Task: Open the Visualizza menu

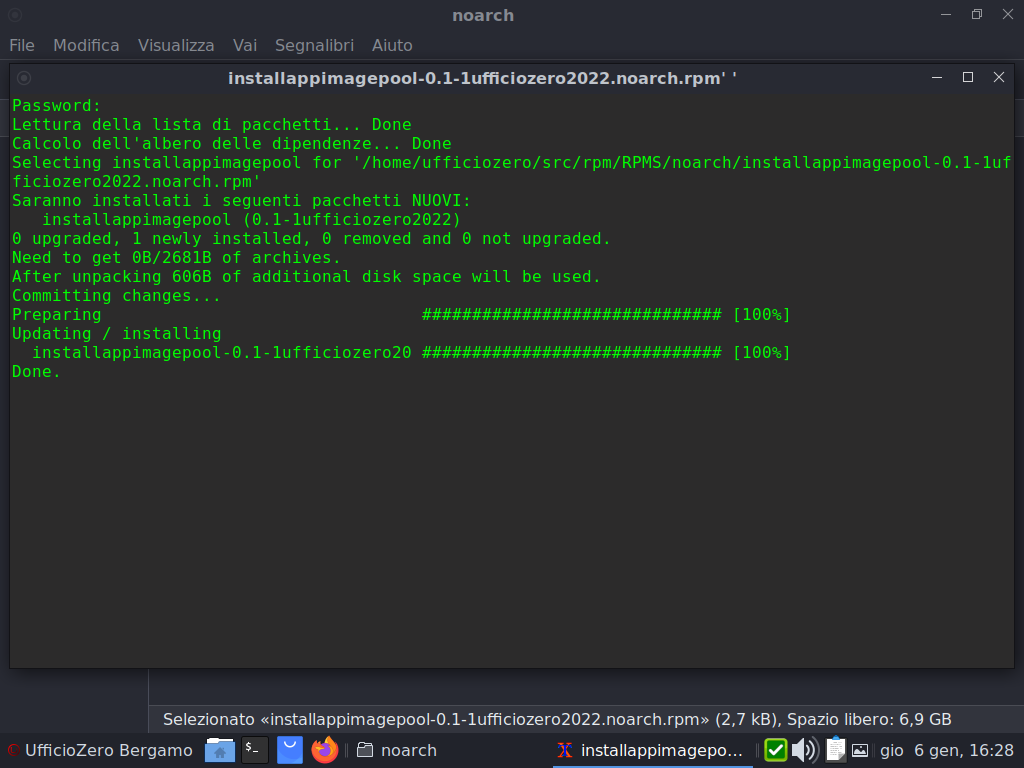Action: coord(176,45)
